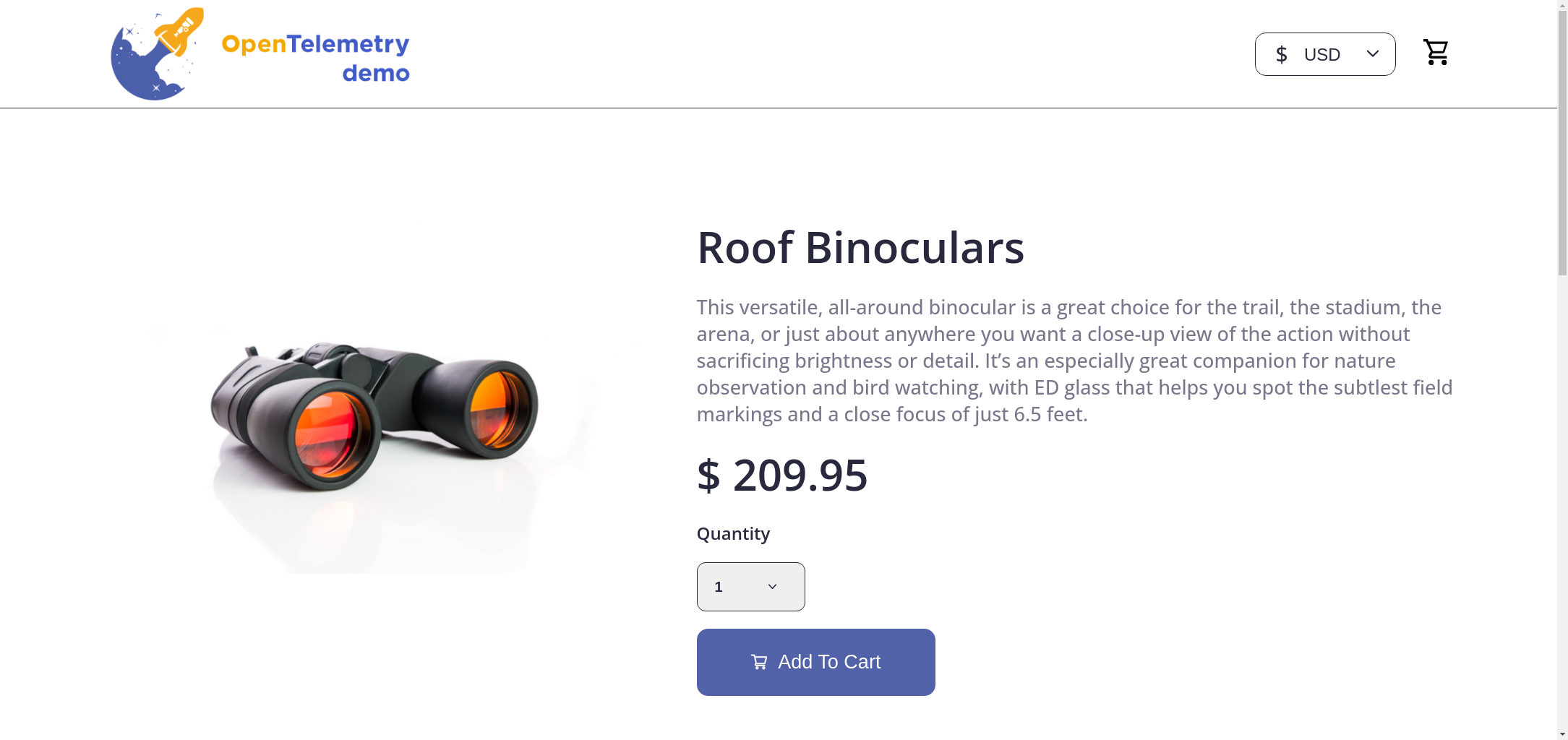Click the $ 209.95 price text
This screenshot has height=740, width=1568.
click(x=782, y=476)
